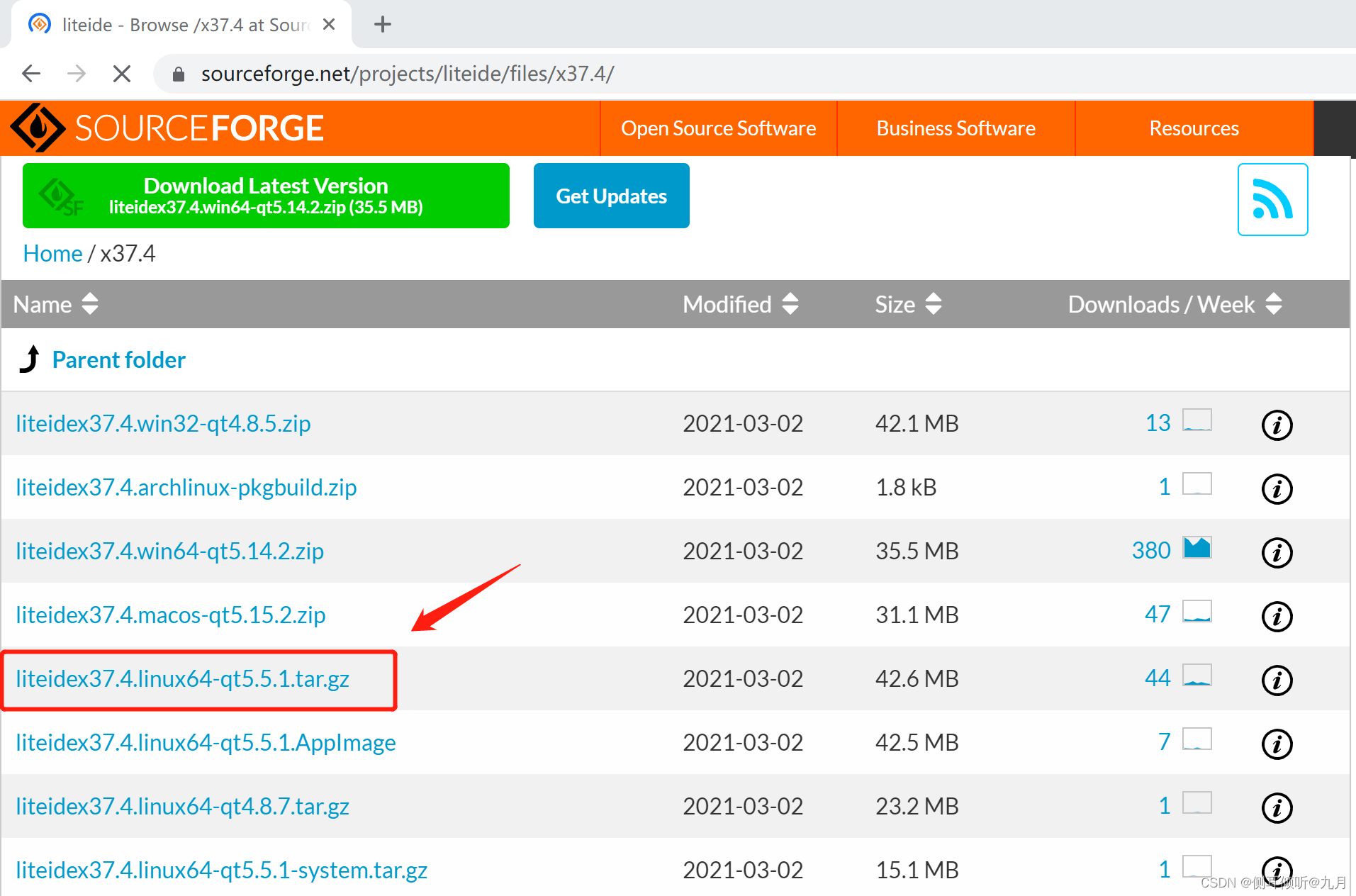Click the 31.1 MB size cell

(917, 615)
